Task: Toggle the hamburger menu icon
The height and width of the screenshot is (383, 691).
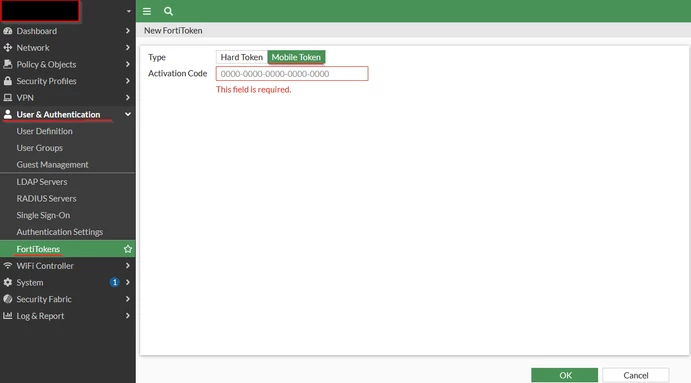Action: pyautogui.click(x=147, y=11)
